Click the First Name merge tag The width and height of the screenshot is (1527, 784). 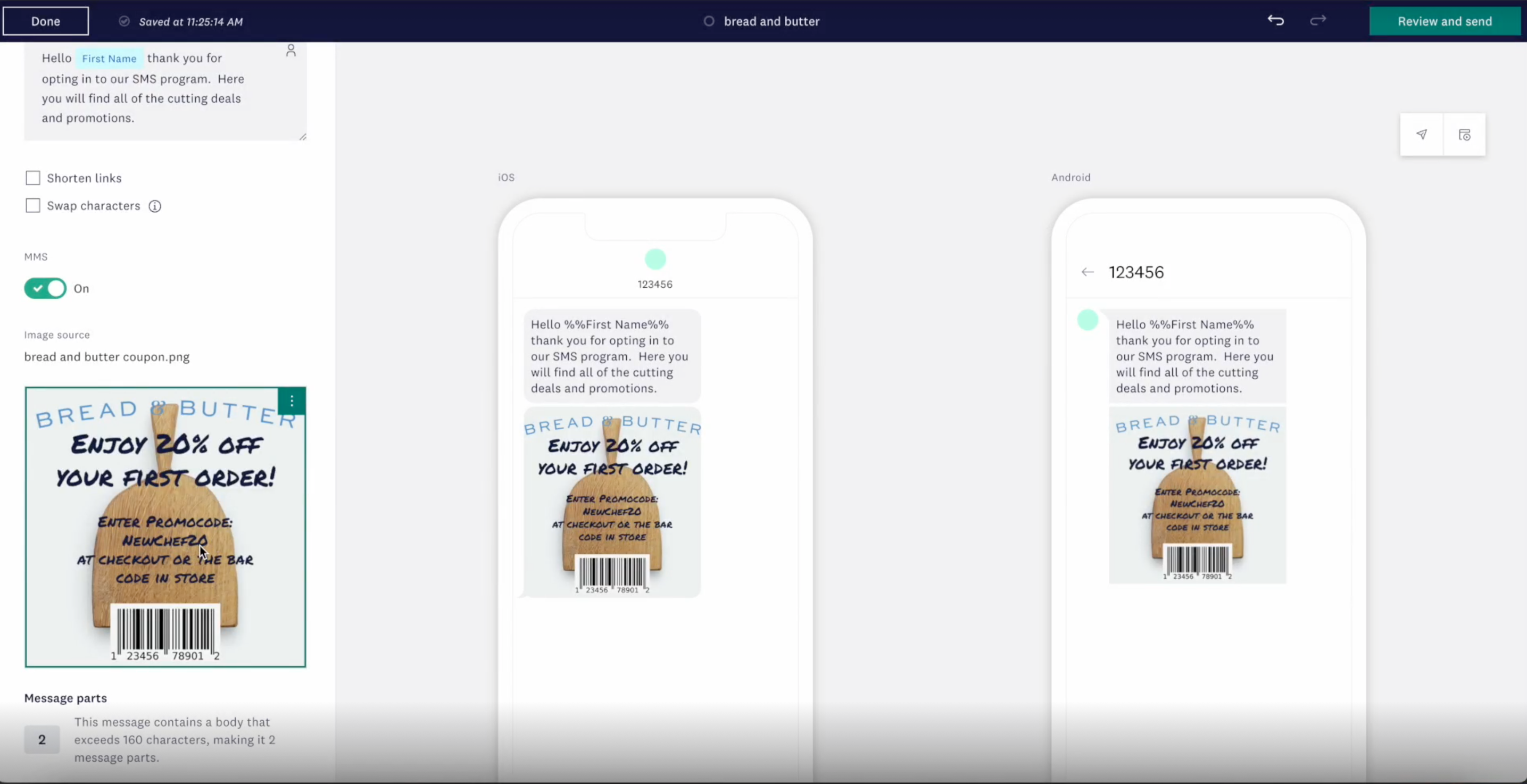[109, 59]
